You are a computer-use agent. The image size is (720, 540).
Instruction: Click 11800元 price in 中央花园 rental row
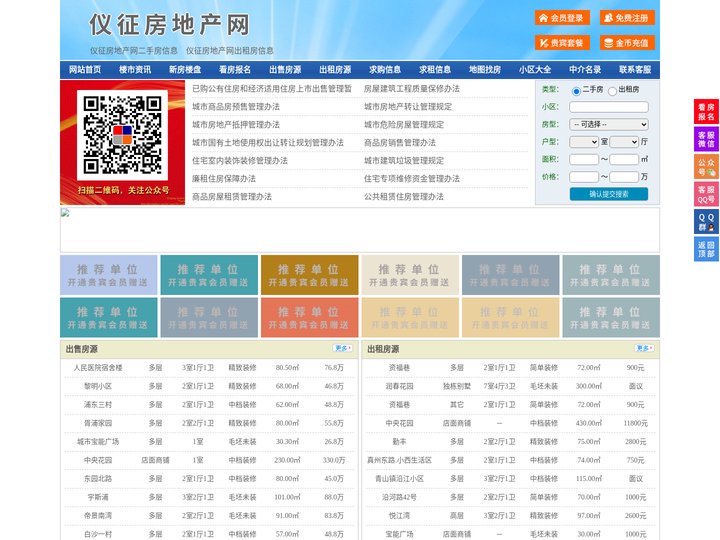click(636, 423)
